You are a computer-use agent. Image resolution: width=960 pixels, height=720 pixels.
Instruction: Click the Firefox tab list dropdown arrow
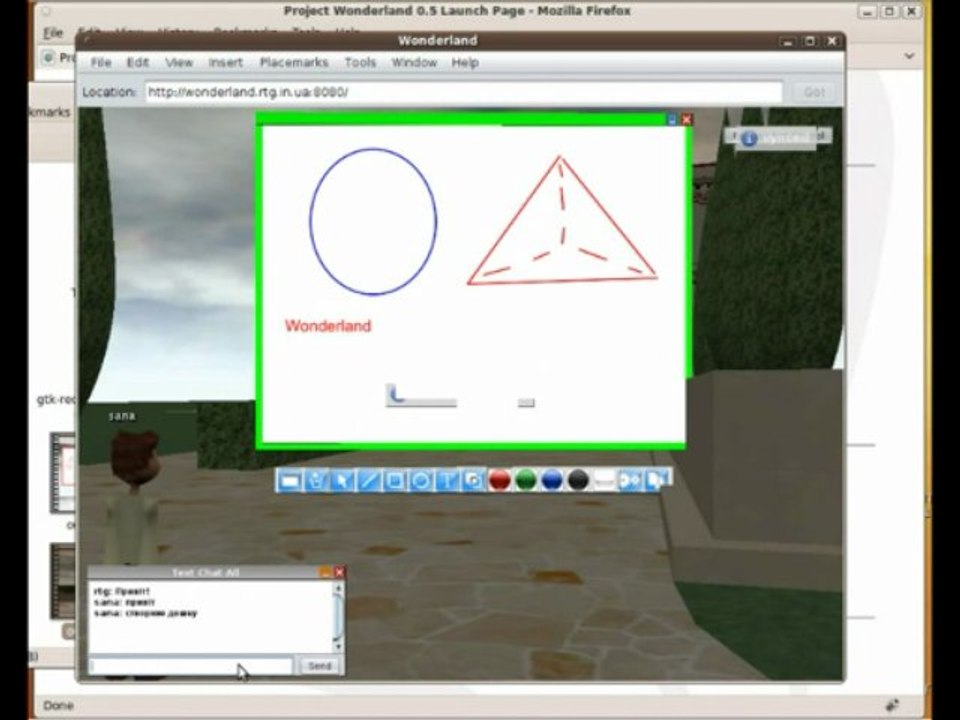tap(910, 56)
